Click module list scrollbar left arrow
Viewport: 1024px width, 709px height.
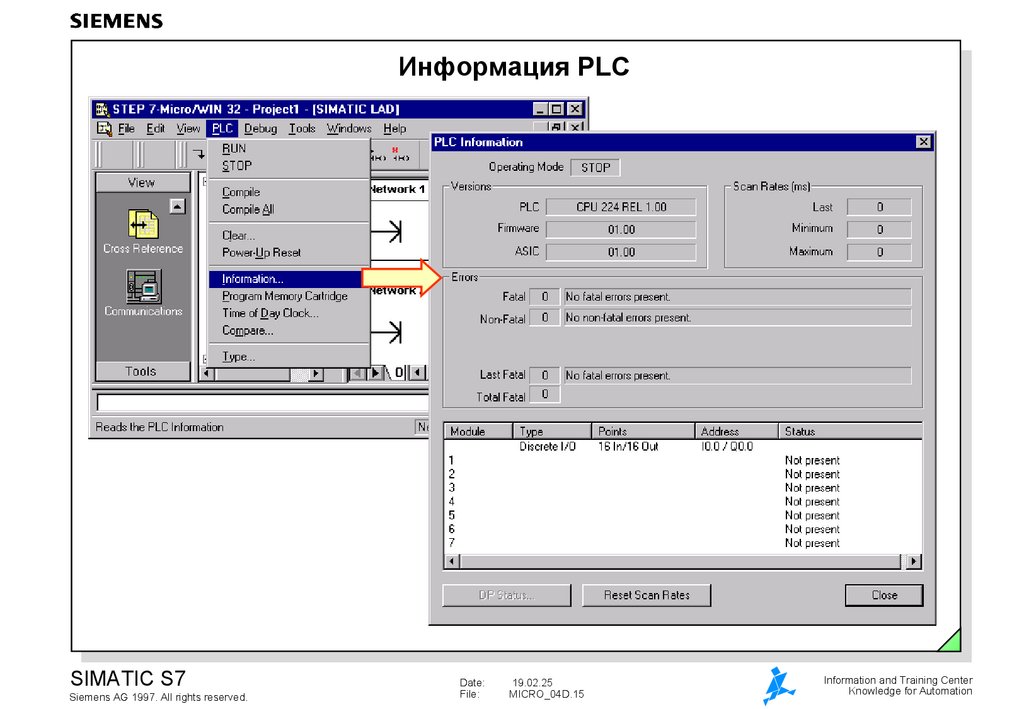[x=452, y=561]
